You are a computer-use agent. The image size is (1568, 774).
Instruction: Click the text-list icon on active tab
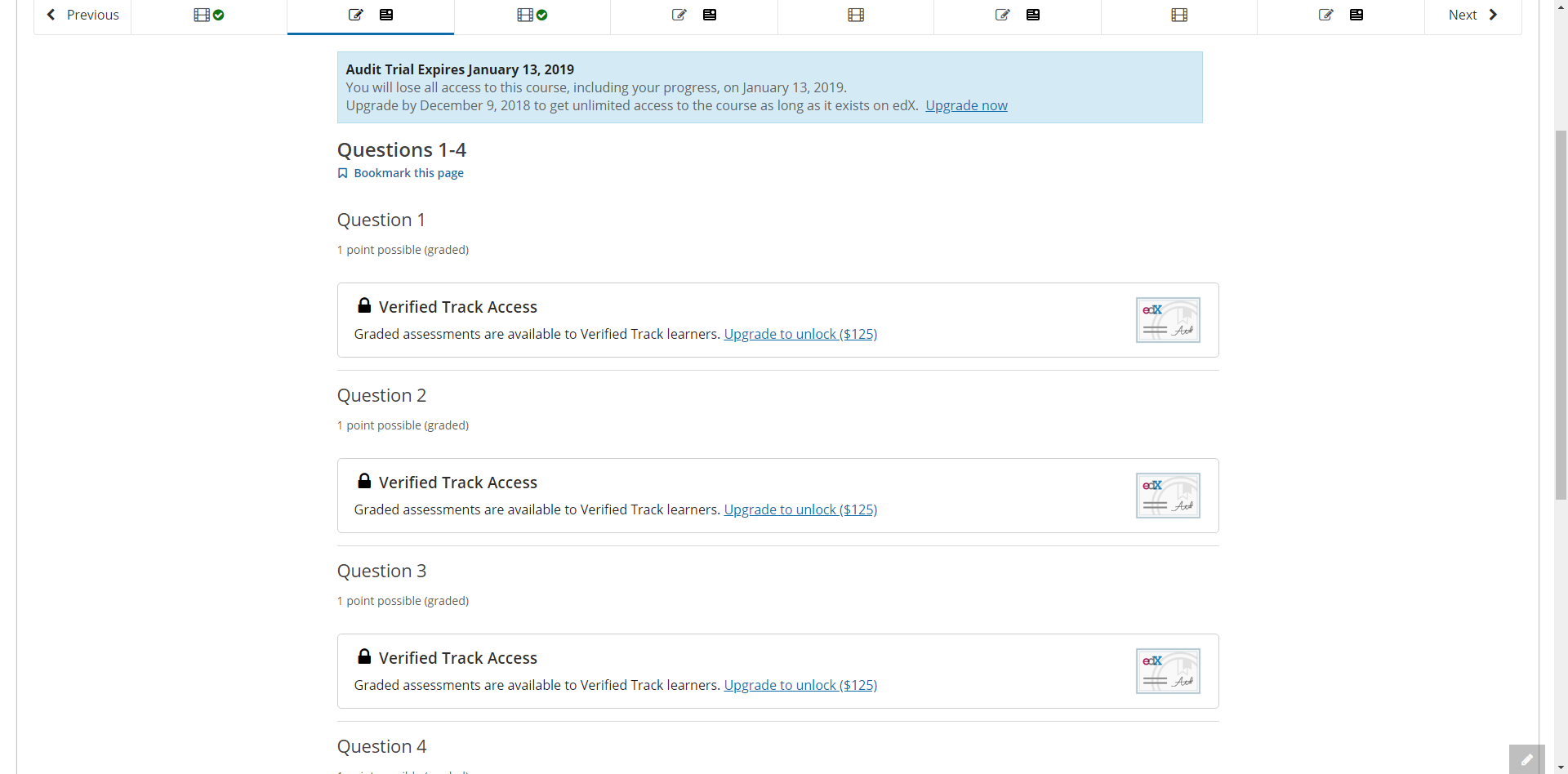click(x=386, y=15)
